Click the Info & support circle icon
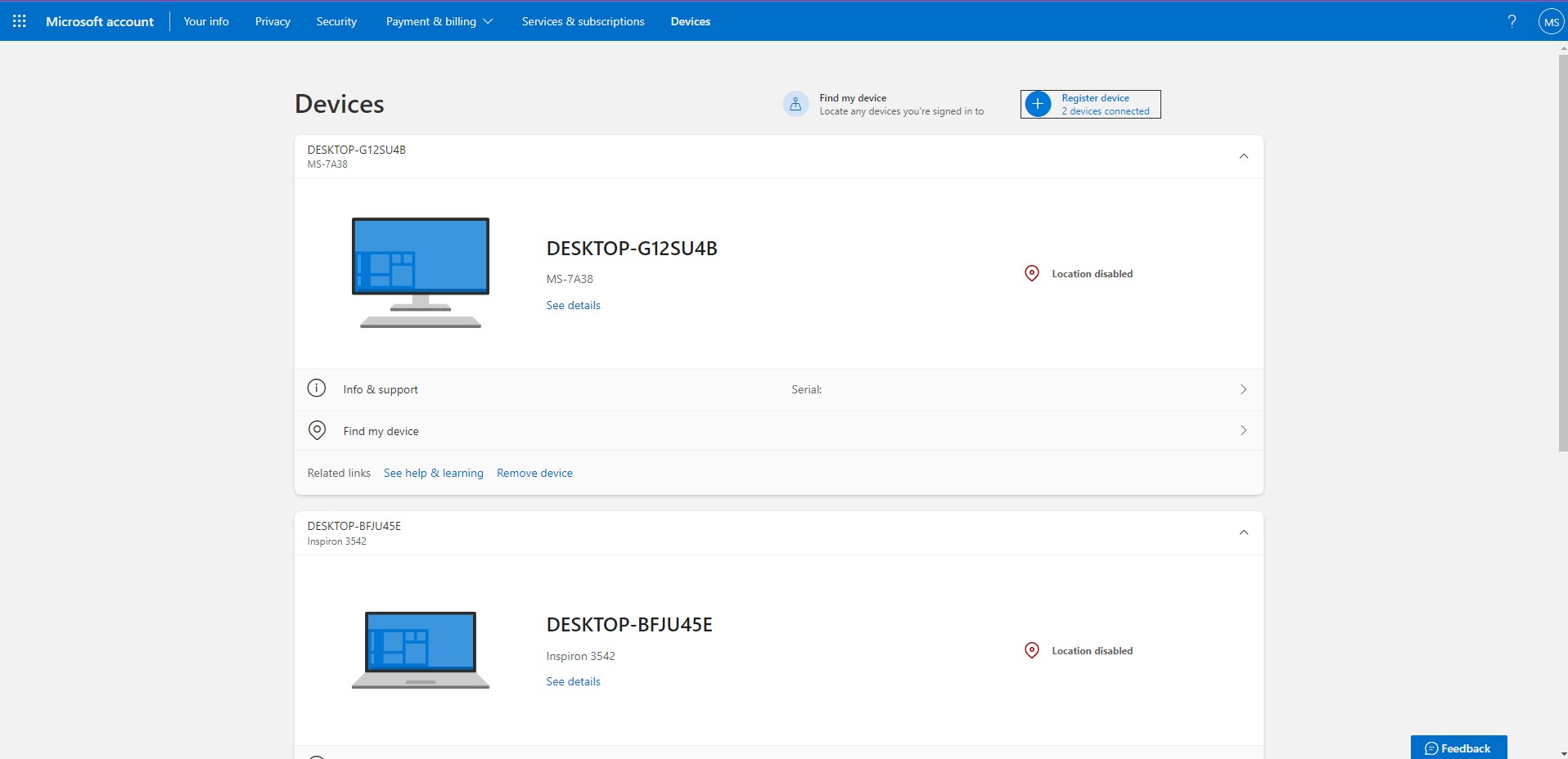This screenshot has height=759, width=1568. (317, 388)
